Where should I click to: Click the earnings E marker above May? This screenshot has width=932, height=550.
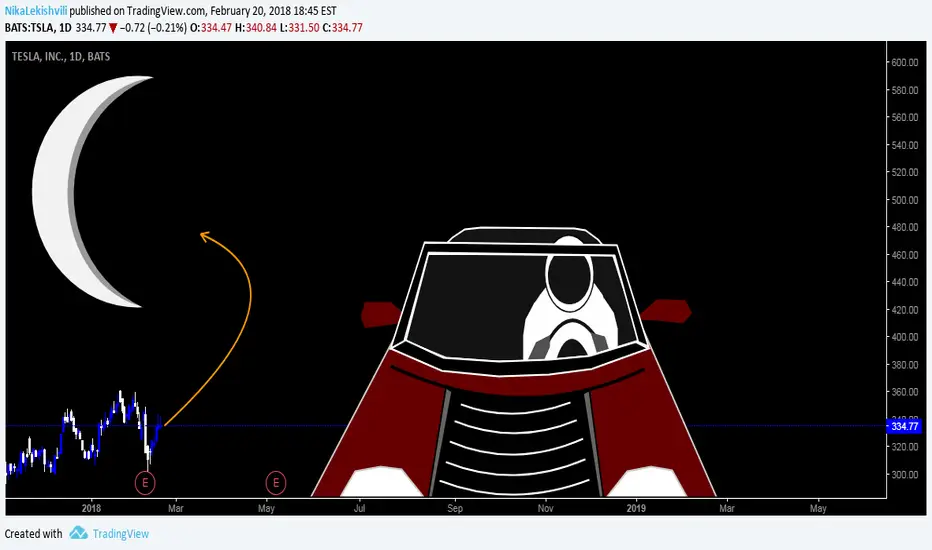point(276,483)
